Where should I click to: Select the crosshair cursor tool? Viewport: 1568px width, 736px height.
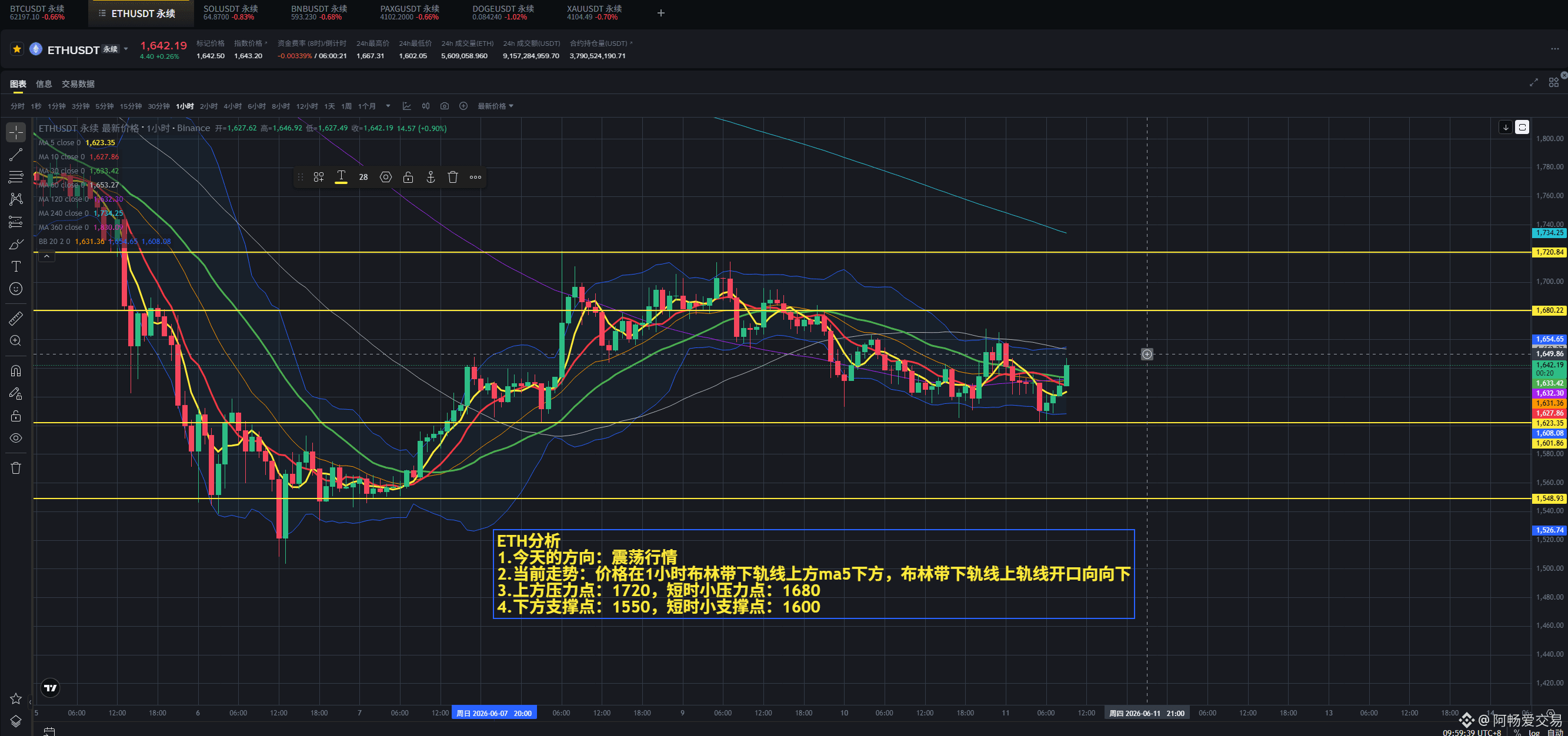16,132
